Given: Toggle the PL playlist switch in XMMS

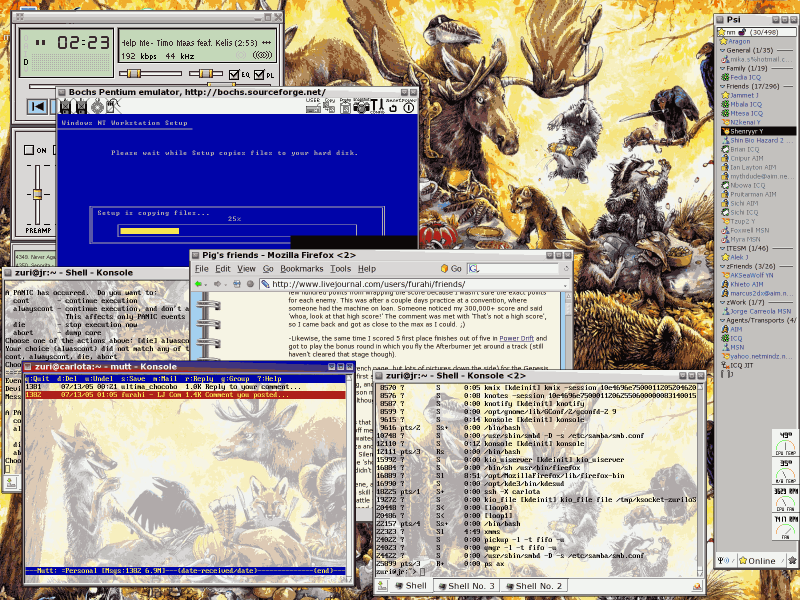Looking at the screenshot, I should point(259,75).
